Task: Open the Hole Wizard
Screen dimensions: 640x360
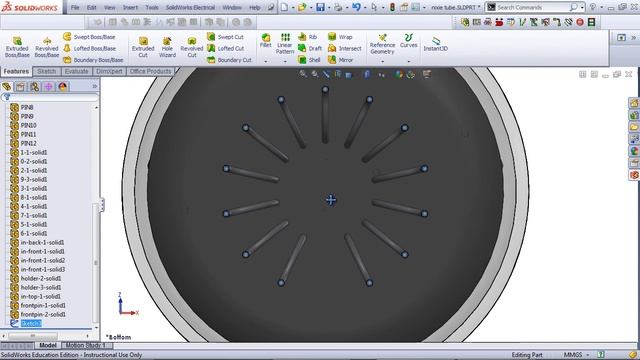Action: click(x=167, y=47)
